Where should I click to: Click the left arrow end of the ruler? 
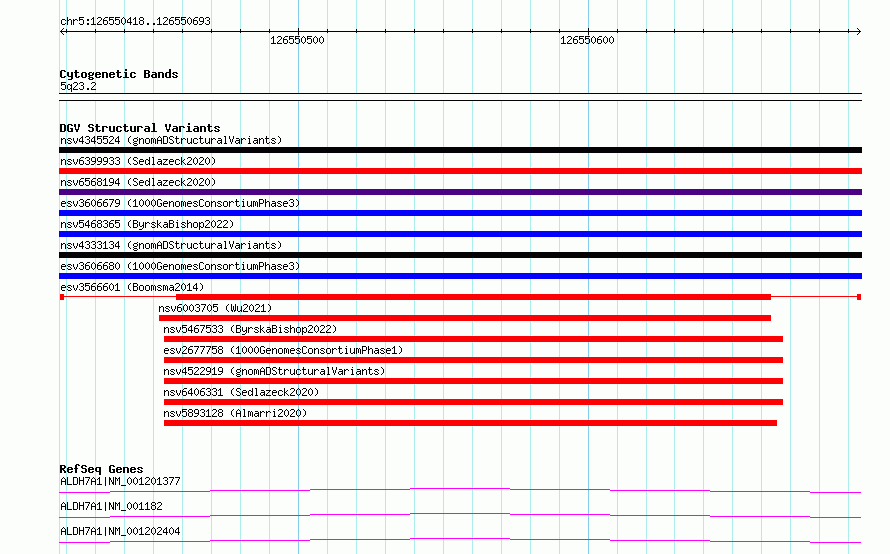coord(62,32)
